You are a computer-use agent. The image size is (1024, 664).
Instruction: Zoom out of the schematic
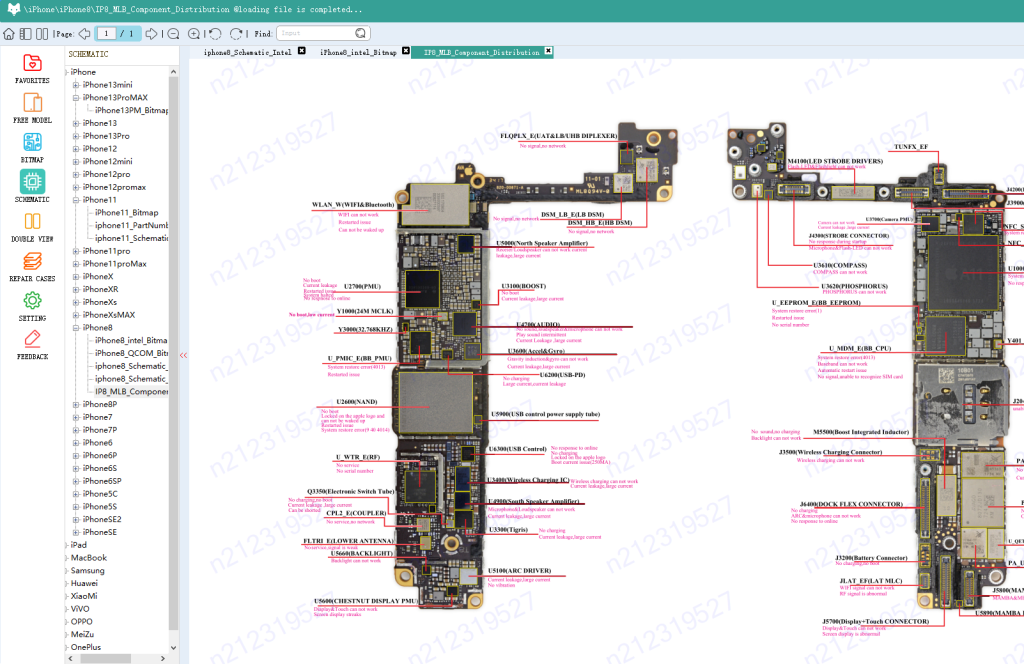(173, 33)
